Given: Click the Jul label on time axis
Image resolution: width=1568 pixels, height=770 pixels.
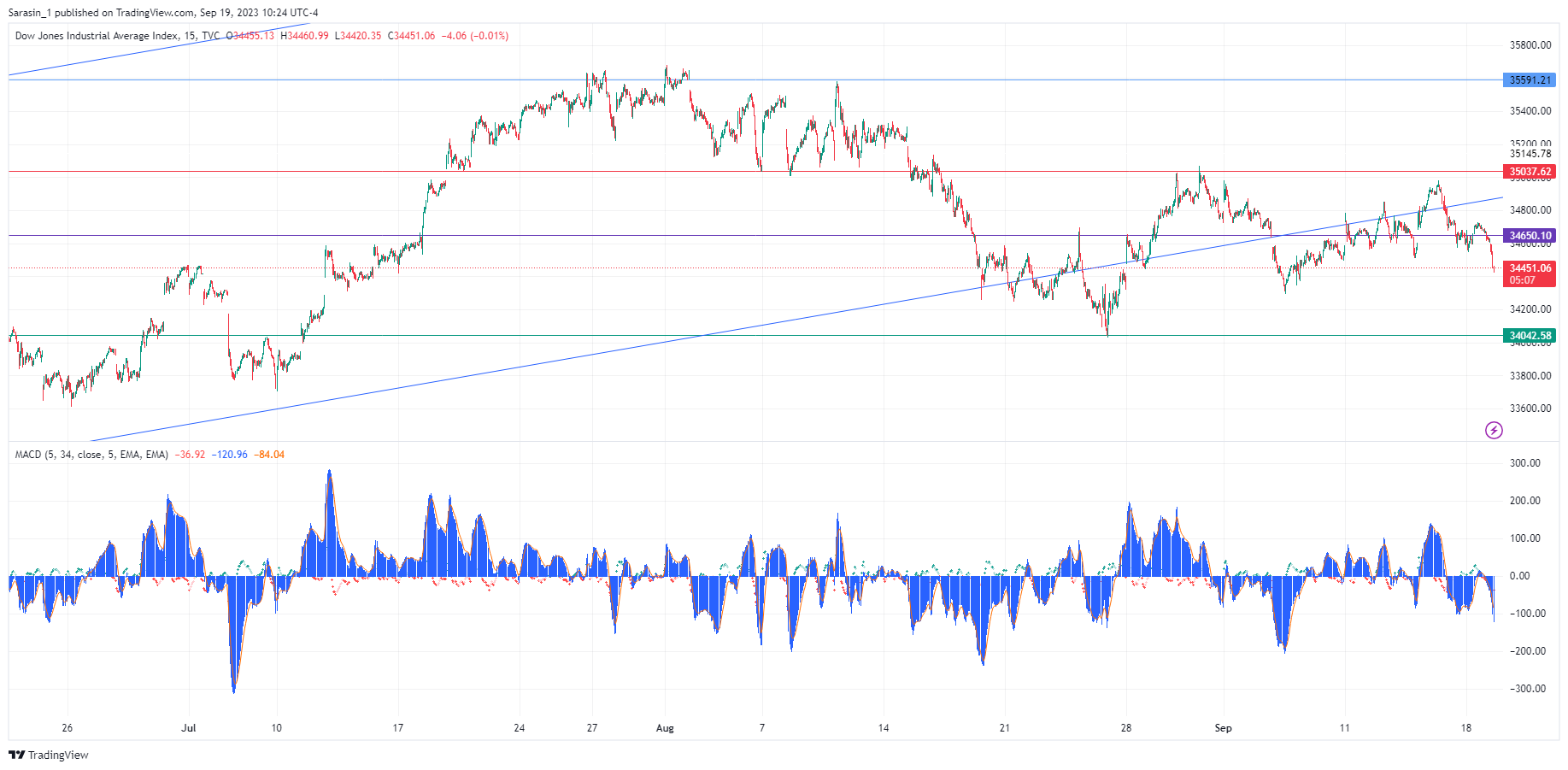Looking at the screenshot, I should pyautogui.click(x=189, y=728).
